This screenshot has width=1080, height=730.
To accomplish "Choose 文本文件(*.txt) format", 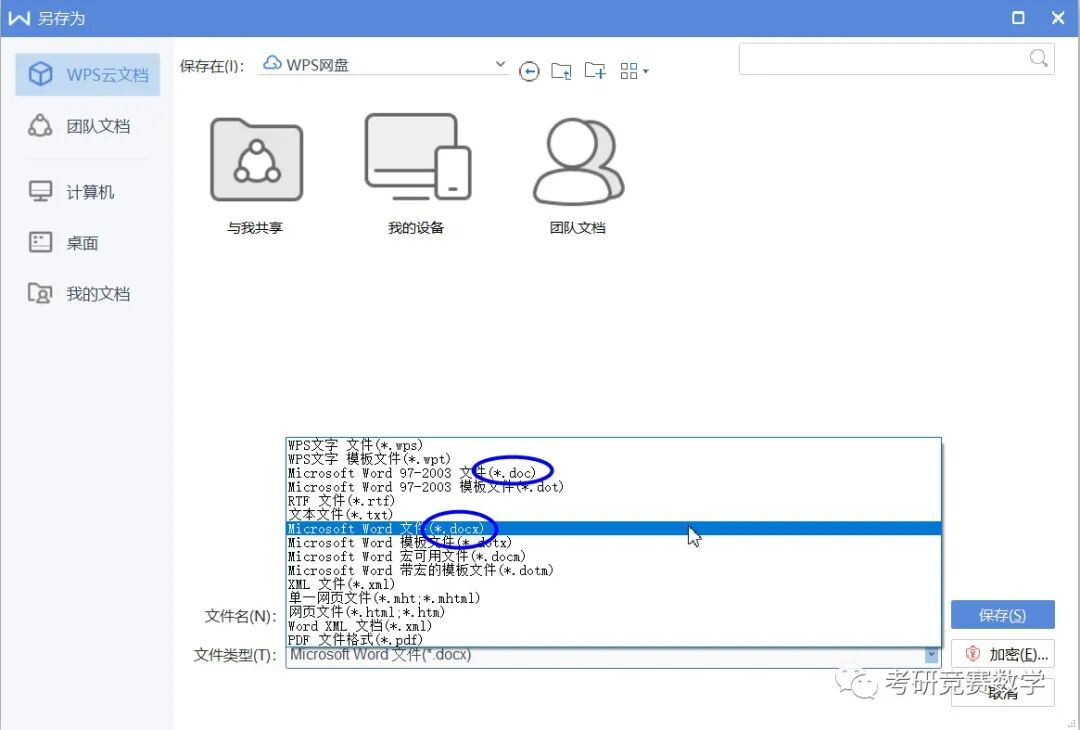I will point(613,514).
